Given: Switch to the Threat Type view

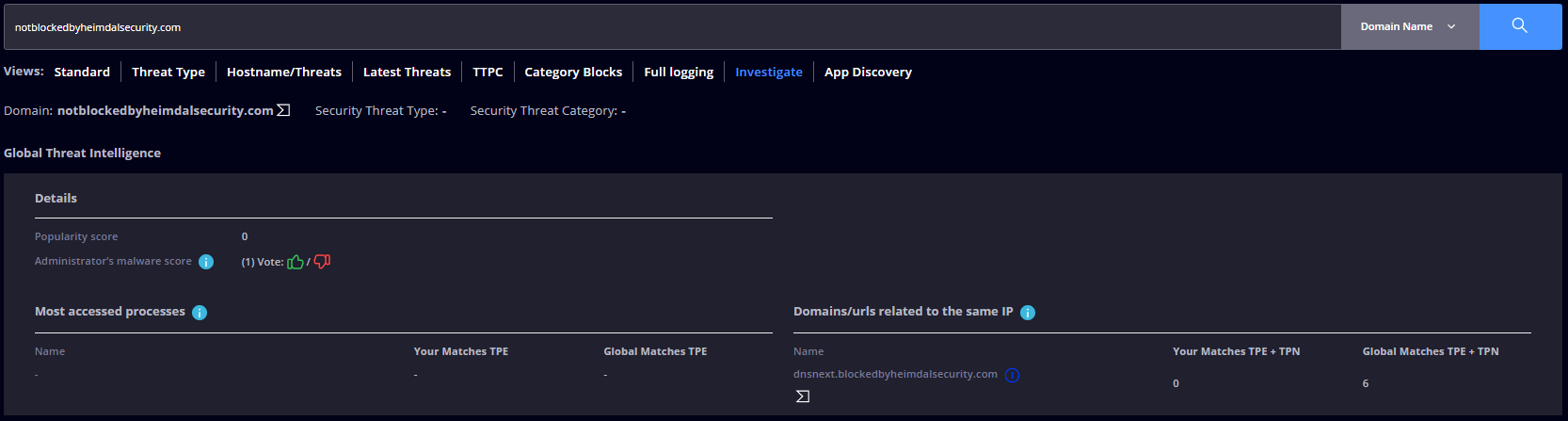Looking at the screenshot, I should [x=168, y=72].
